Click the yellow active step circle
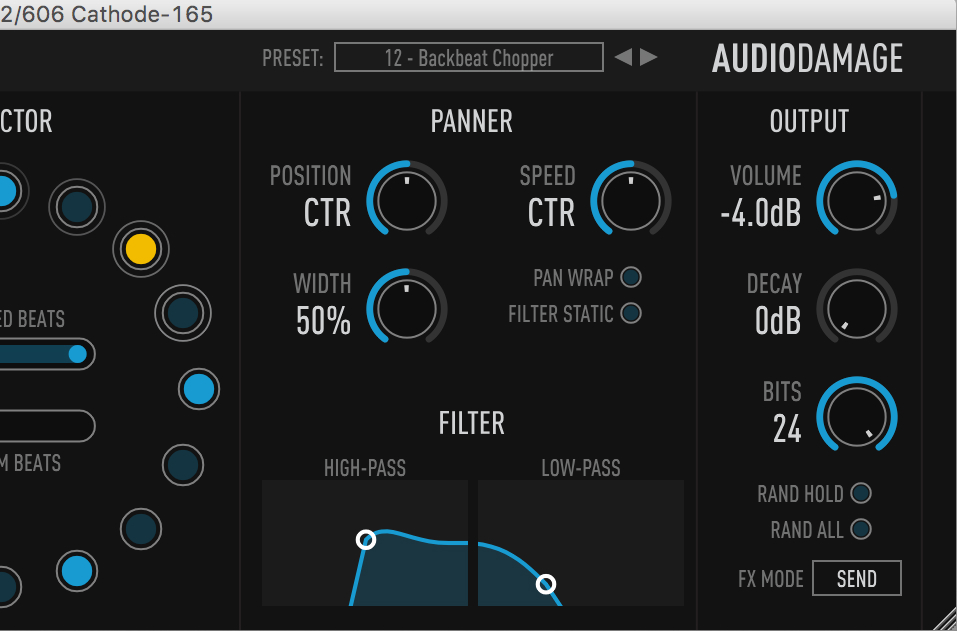The height and width of the screenshot is (631, 957). click(141, 249)
